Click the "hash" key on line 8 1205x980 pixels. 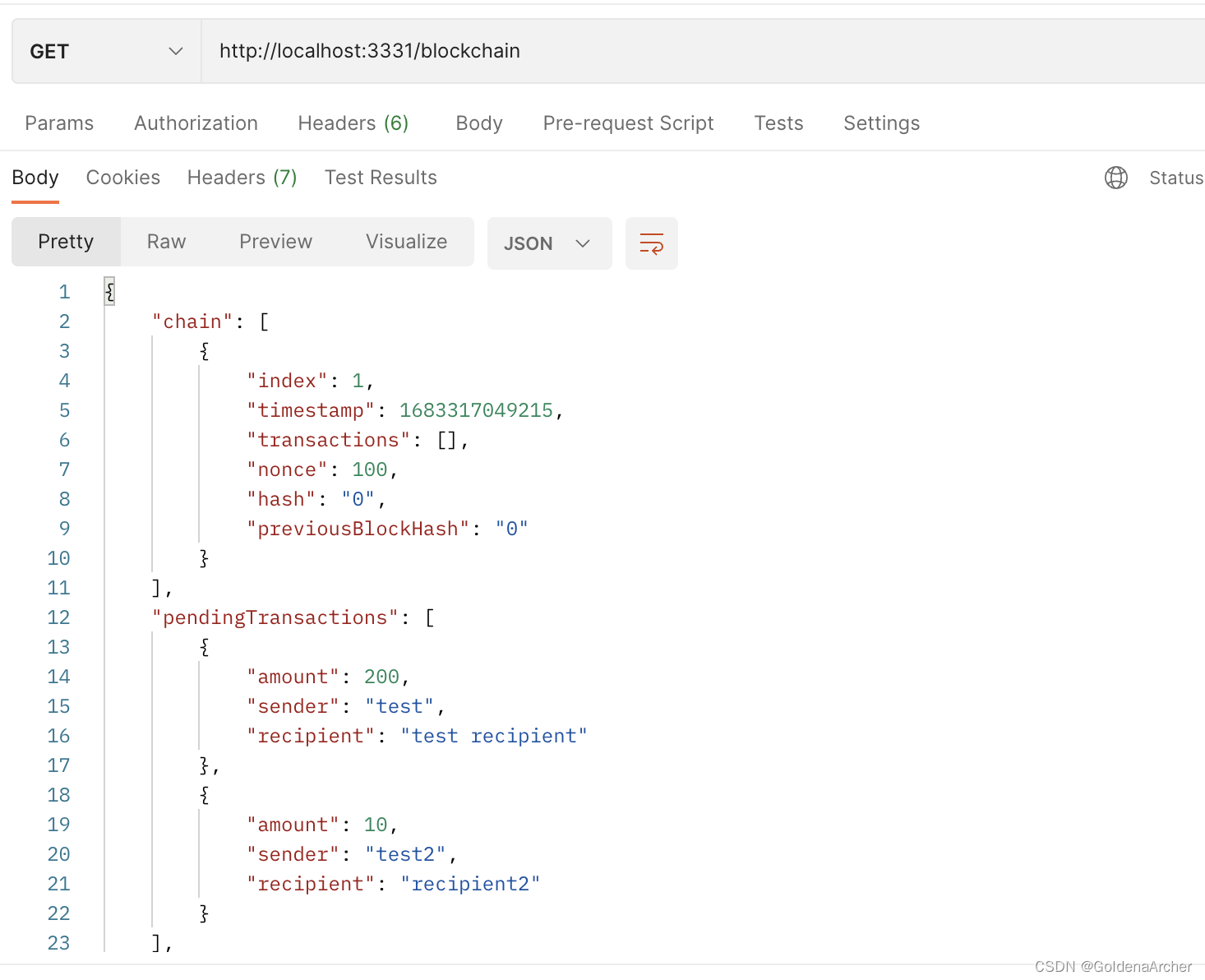(281, 499)
